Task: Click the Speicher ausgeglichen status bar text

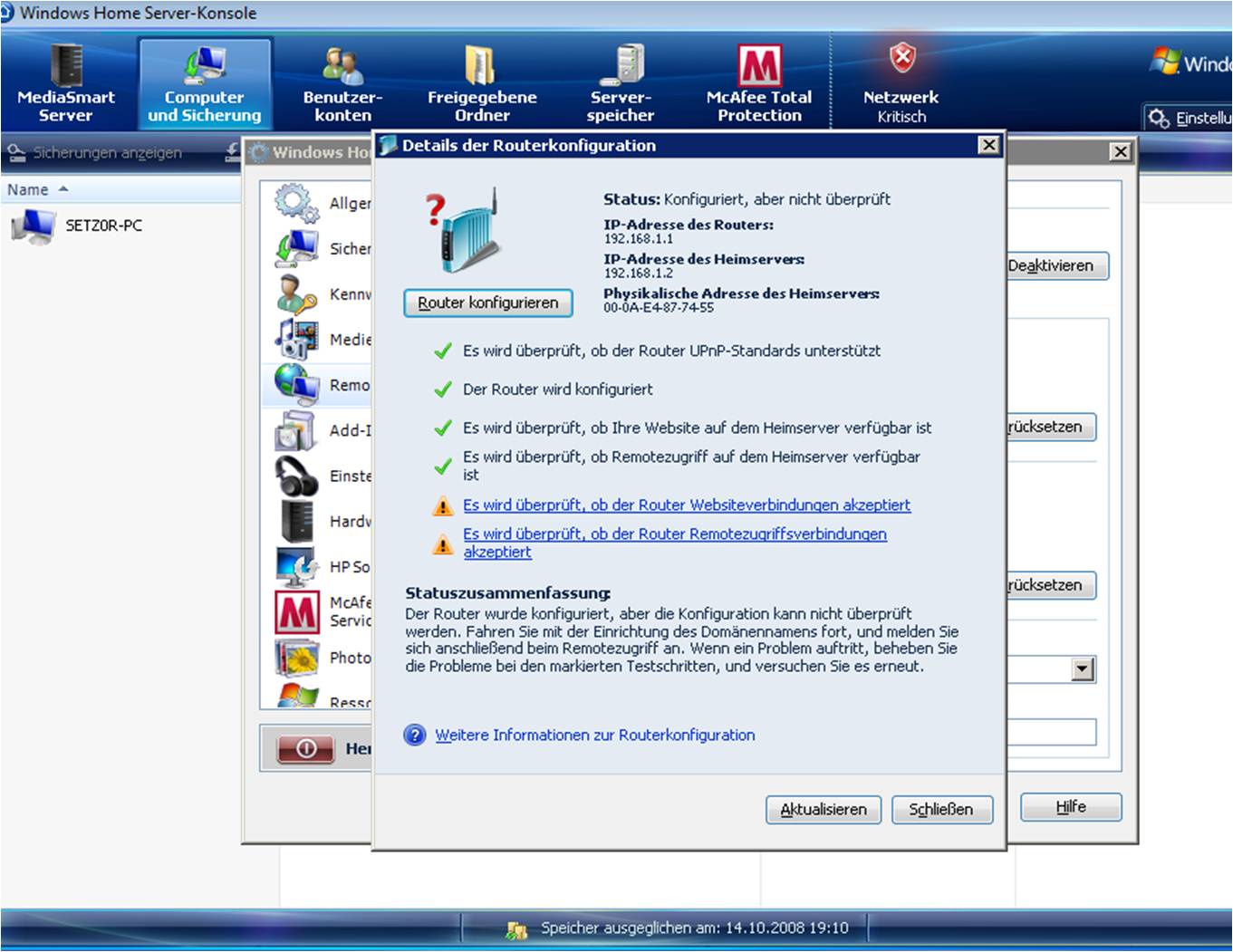Action: 695,928
